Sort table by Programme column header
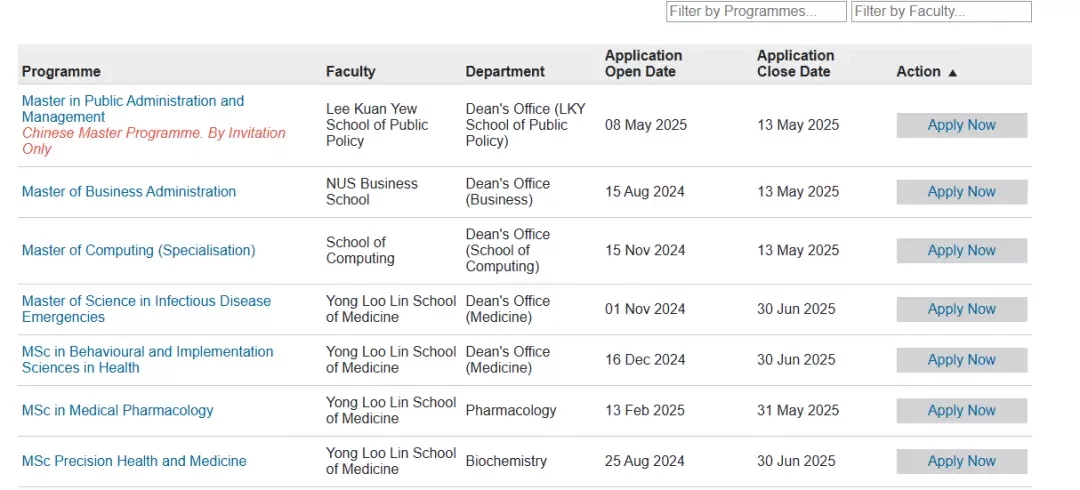Image resolution: width=1080 pixels, height=490 pixels. (x=61, y=72)
